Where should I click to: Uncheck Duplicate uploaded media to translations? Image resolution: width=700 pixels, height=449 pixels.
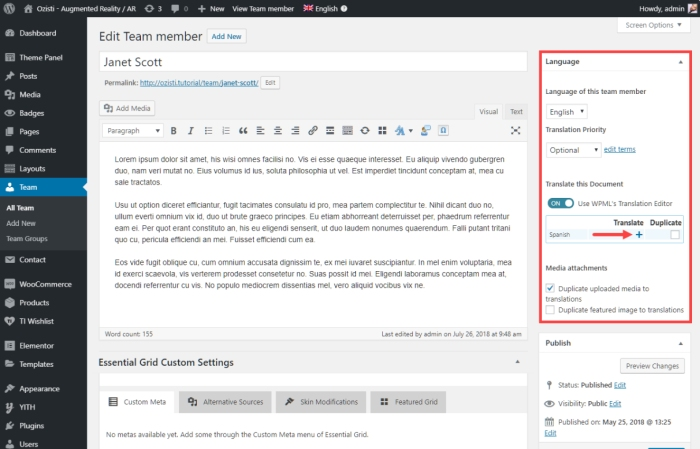552,288
